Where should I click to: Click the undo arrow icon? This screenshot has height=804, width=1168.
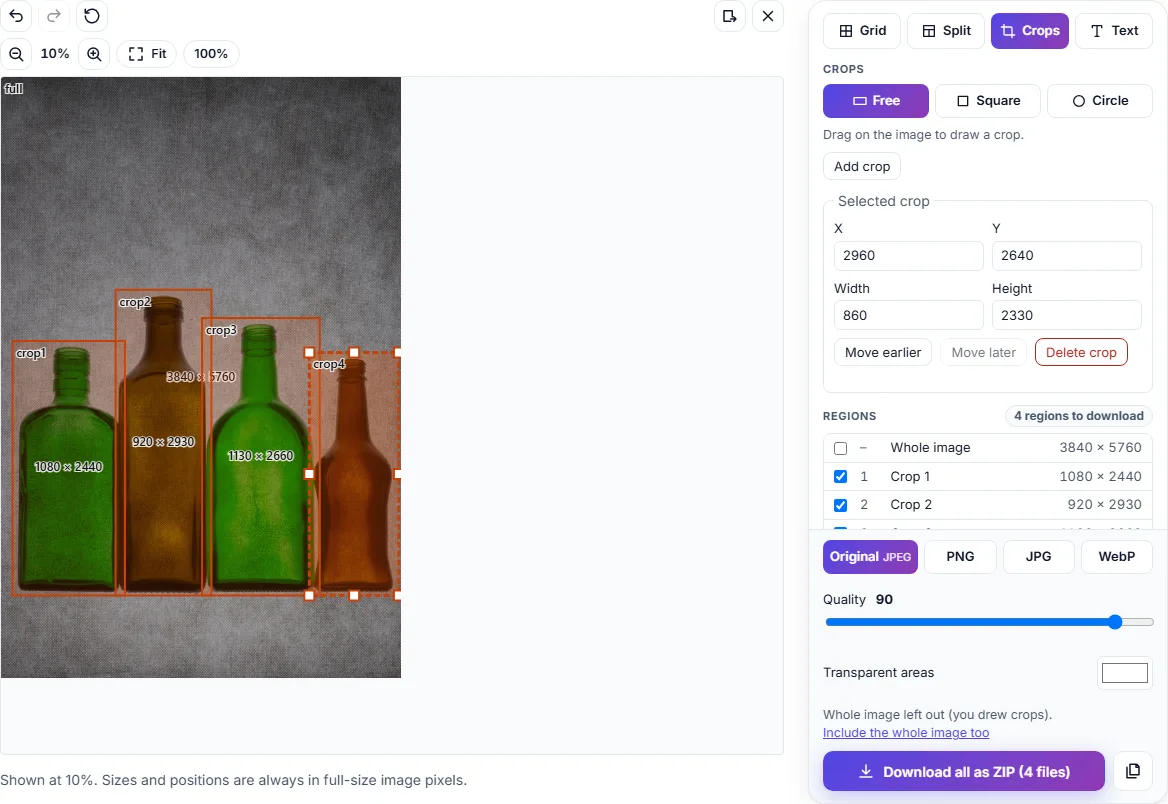[x=16, y=16]
